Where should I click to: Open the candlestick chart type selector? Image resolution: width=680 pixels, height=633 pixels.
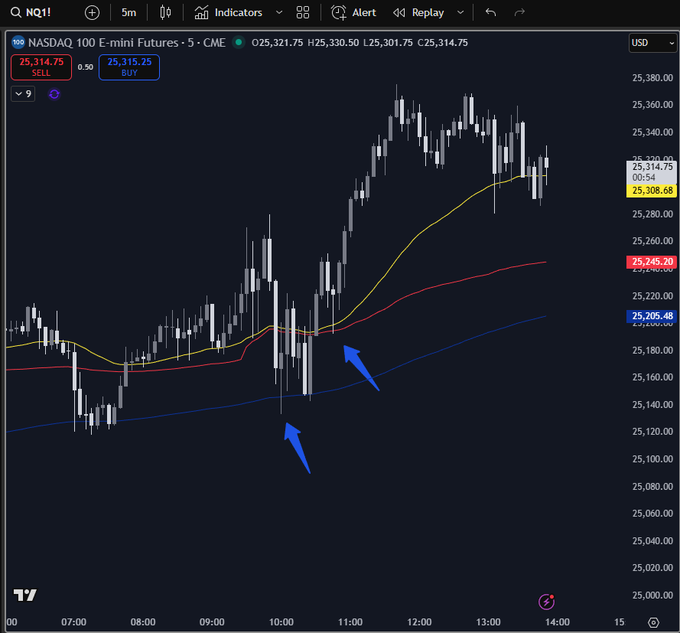(x=165, y=13)
